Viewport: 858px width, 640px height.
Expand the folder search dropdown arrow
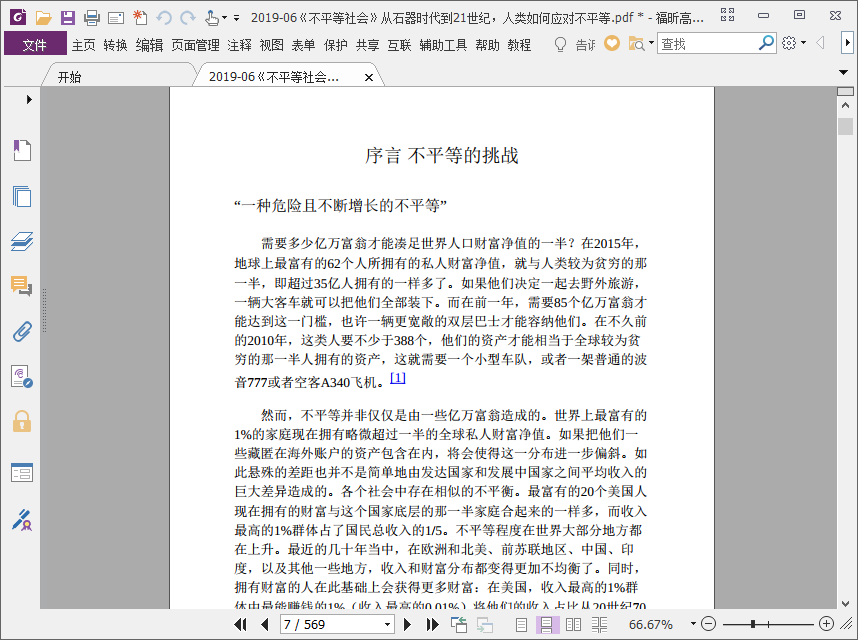click(x=651, y=43)
